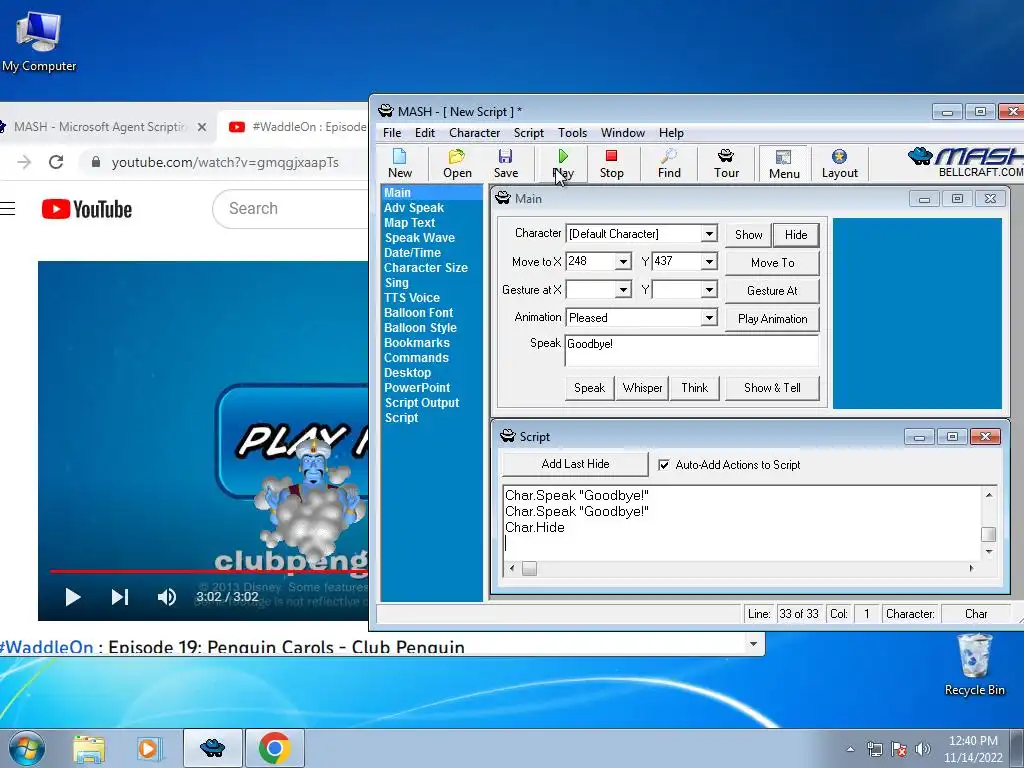
Task: Start the Tour from the toolbar
Action: coord(726,163)
